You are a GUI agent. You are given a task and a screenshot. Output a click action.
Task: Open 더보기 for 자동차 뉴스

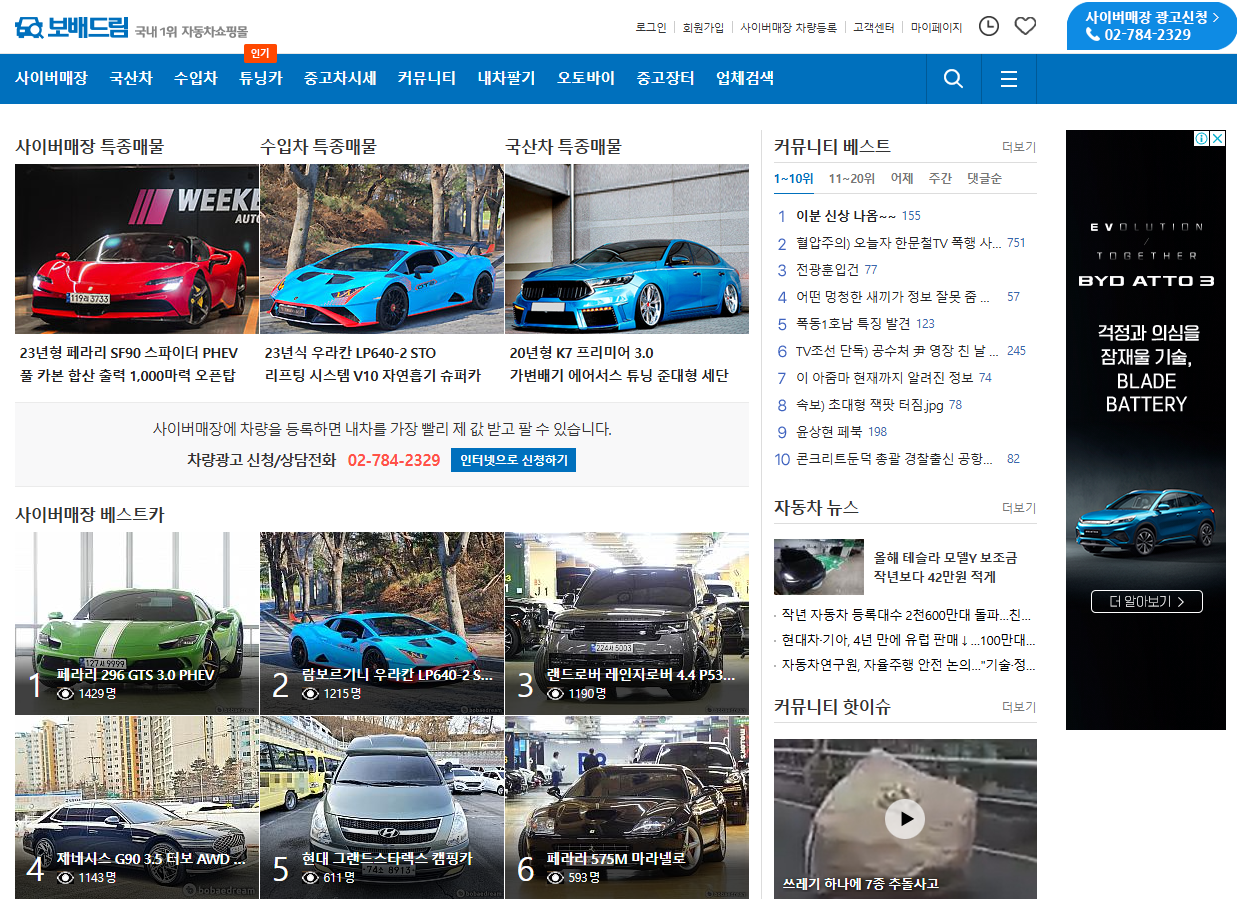click(1021, 508)
